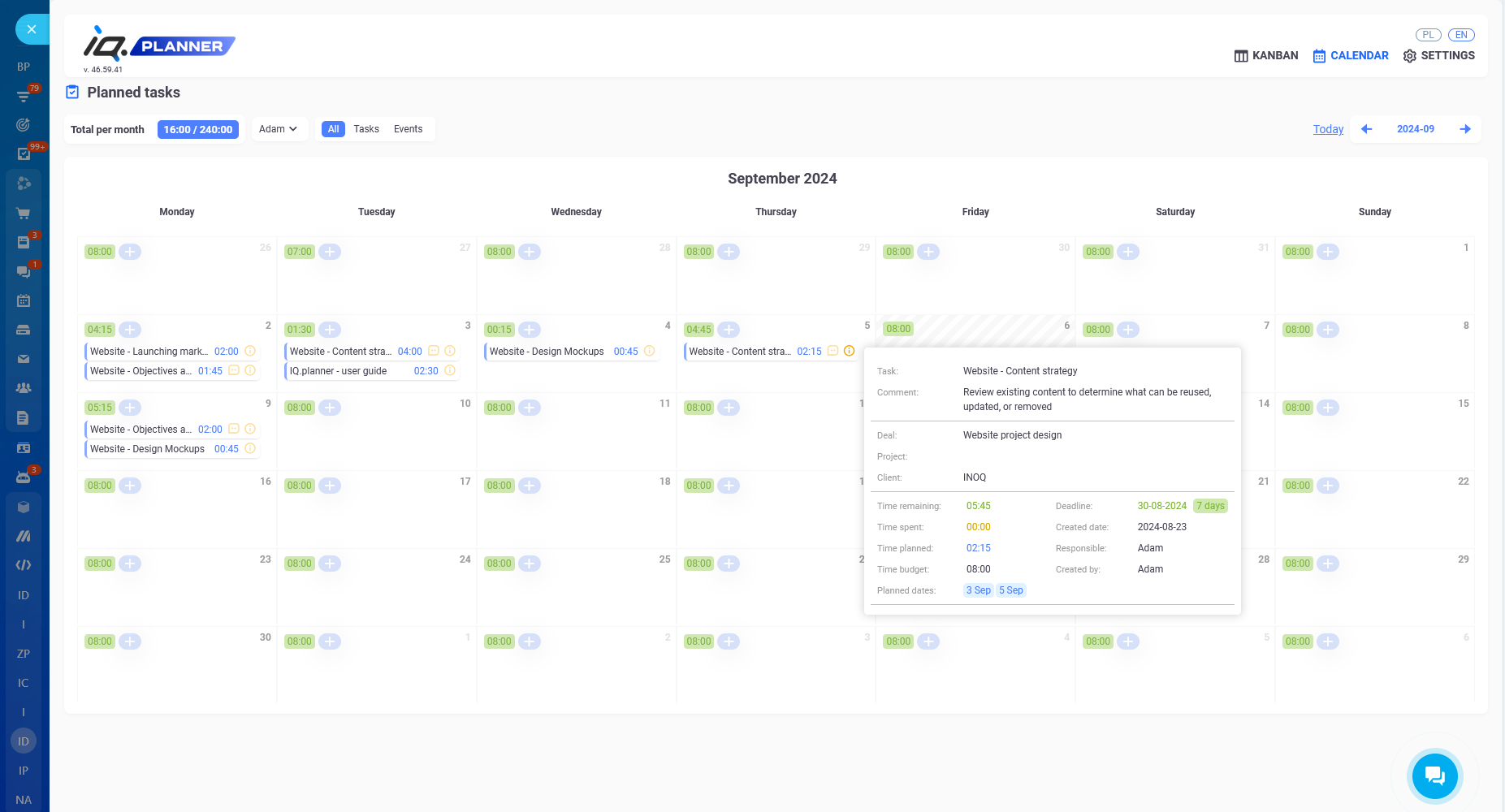Screen dimensions: 1505x812
Task: Click the Today link
Action: pyautogui.click(x=1328, y=128)
